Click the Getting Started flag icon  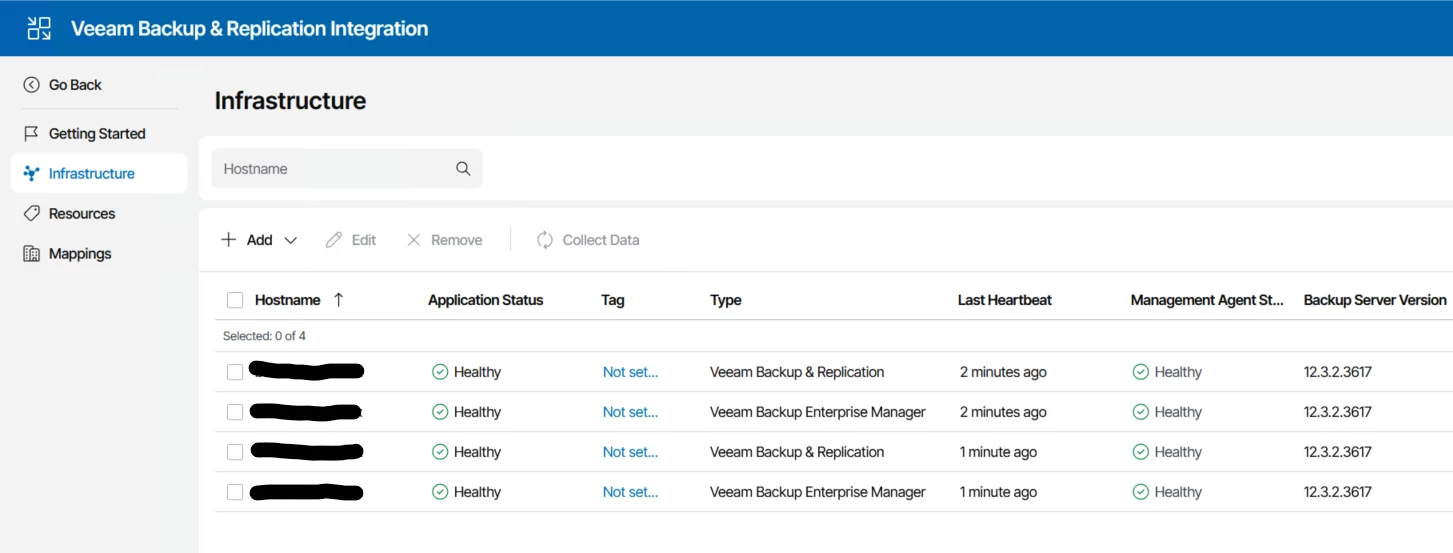[x=31, y=133]
